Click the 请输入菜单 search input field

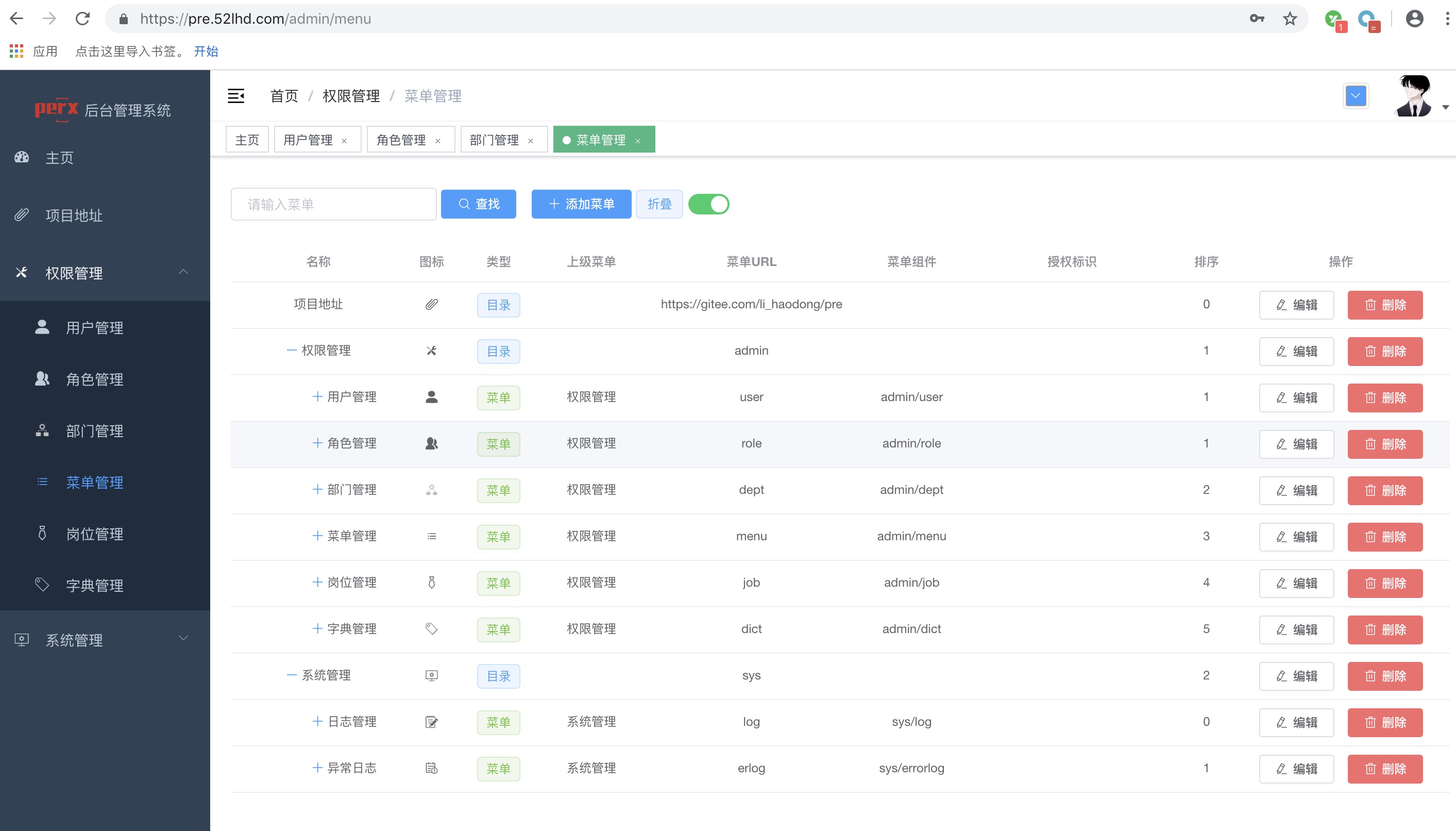333,204
